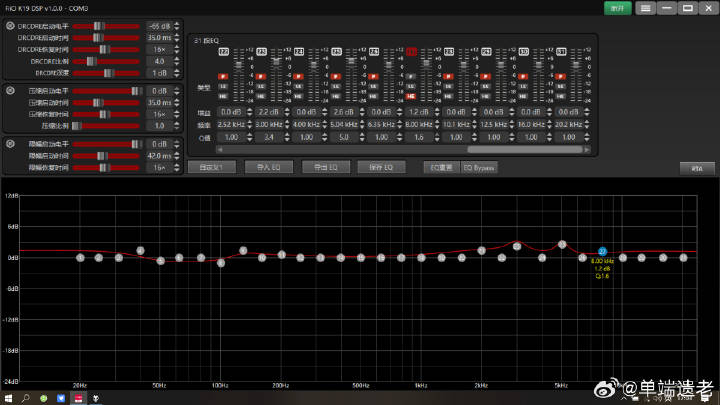The height and width of the screenshot is (405, 720).
Task: Toggle the DRC enable circle in first panel
Action: [x=10, y=25]
